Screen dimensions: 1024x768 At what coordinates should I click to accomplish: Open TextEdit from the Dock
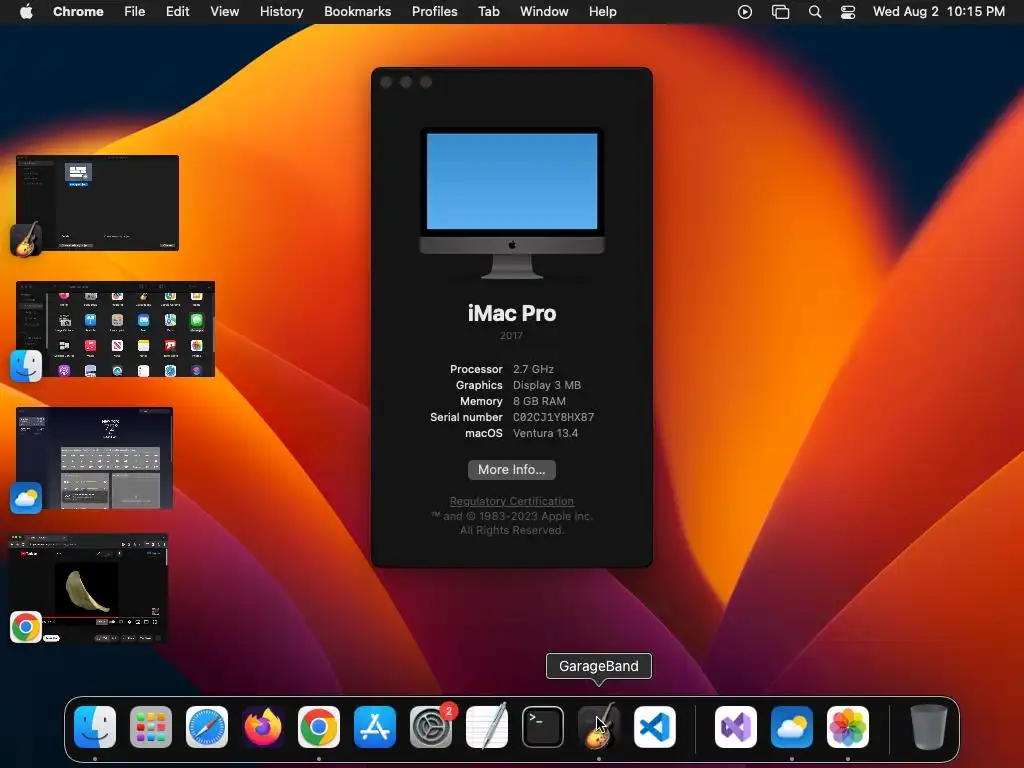pos(487,727)
